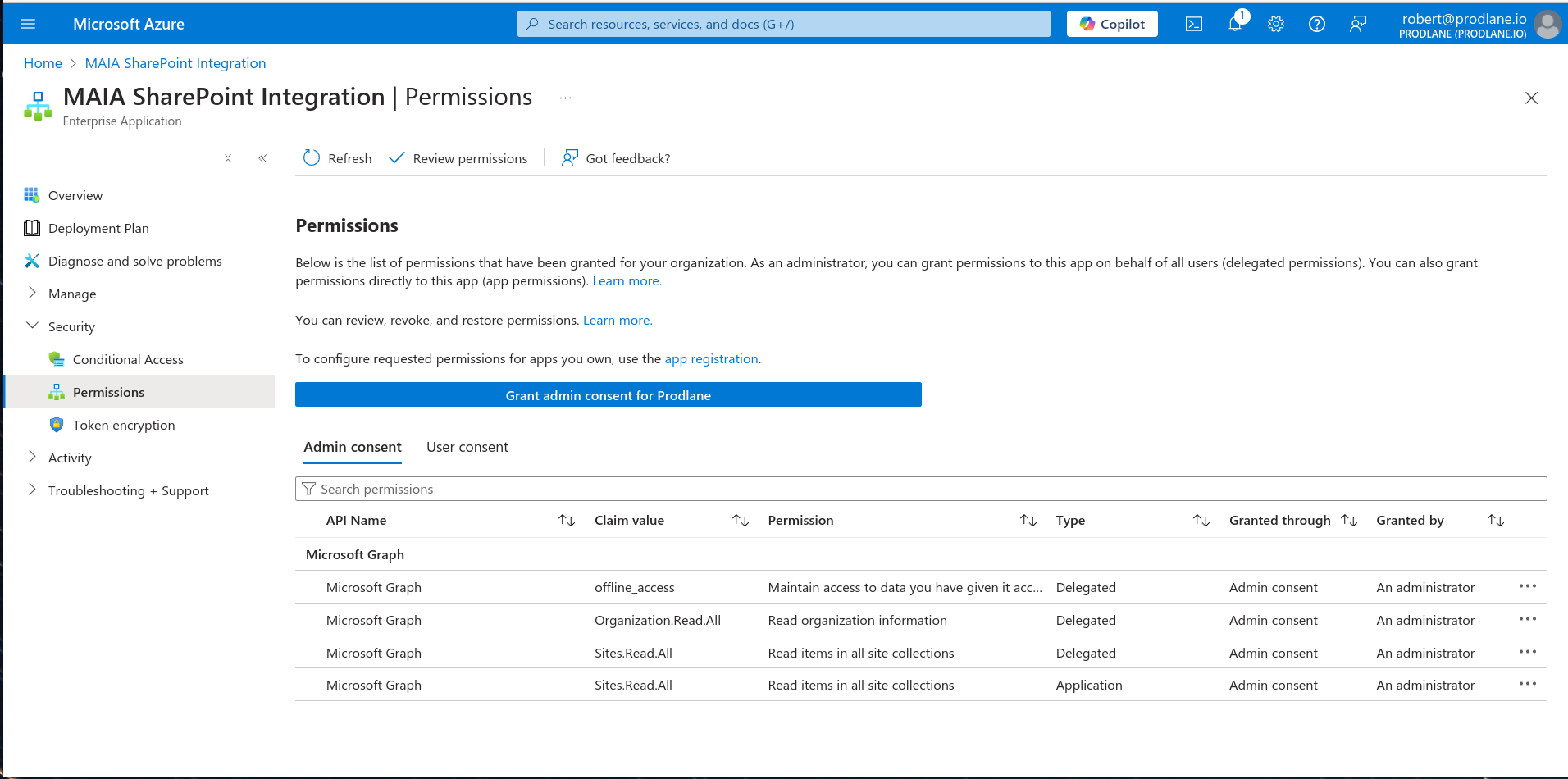Switch to the Admin consent tab
The width and height of the screenshot is (1568, 779).
[x=353, y=447]
